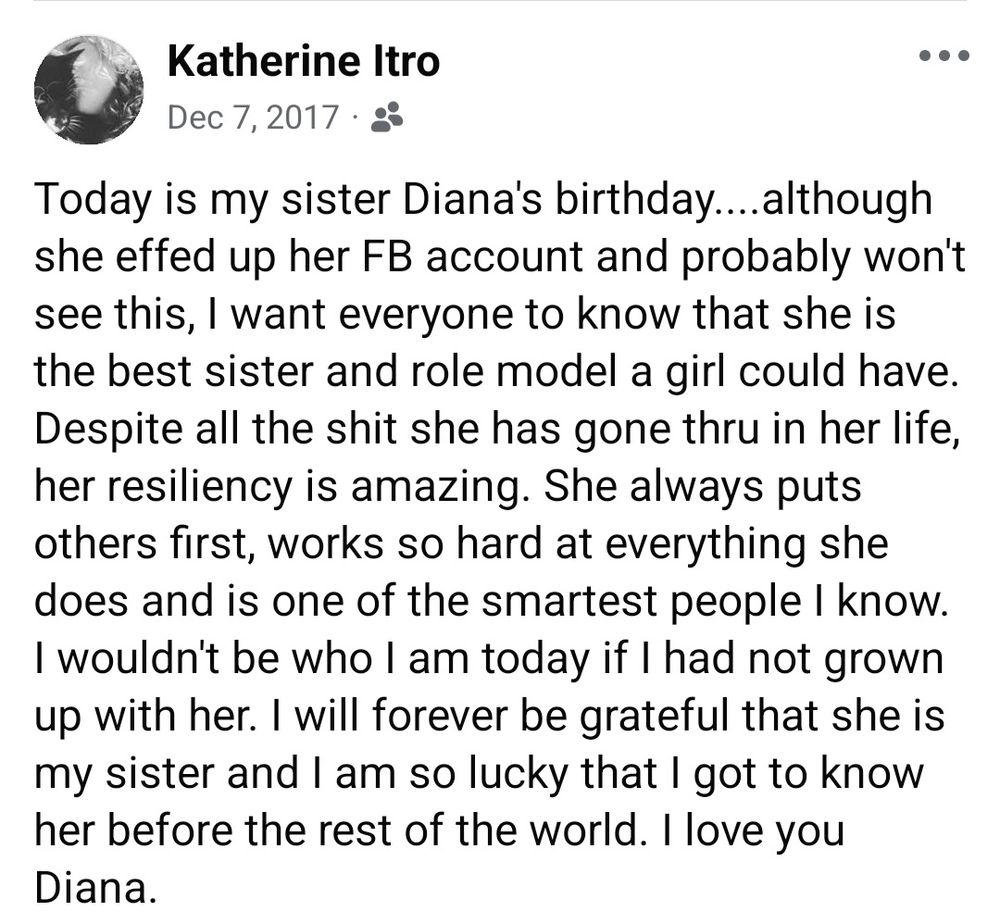This screenshot has width=1000, height=923.
Task: Open Katherine Itro's profile picture
Action: [89, 89]
